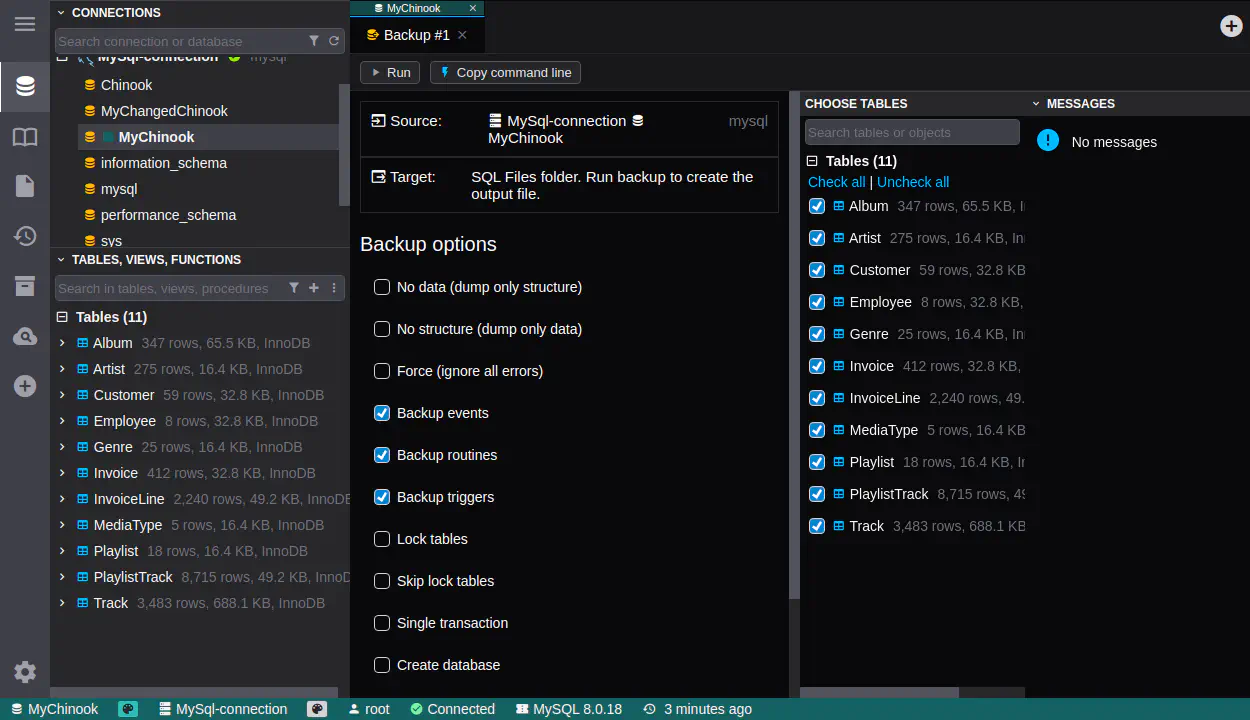1250x720 pixels.
Task: Collapse the Tables (11) group in Choose Tables
Action: pos(813,161)
